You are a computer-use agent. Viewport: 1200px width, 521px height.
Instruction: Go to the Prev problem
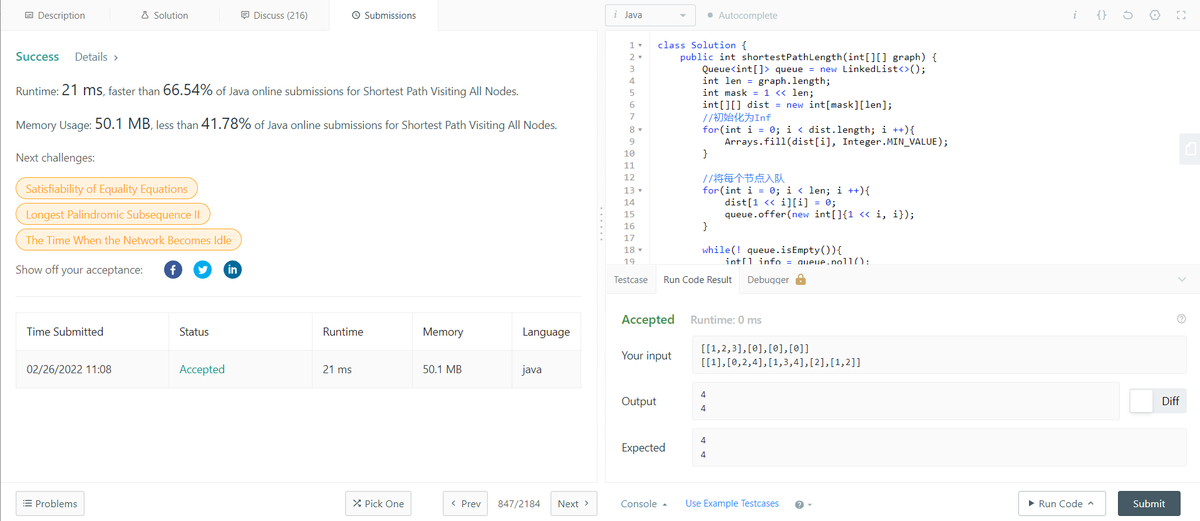tap(466, 504)
